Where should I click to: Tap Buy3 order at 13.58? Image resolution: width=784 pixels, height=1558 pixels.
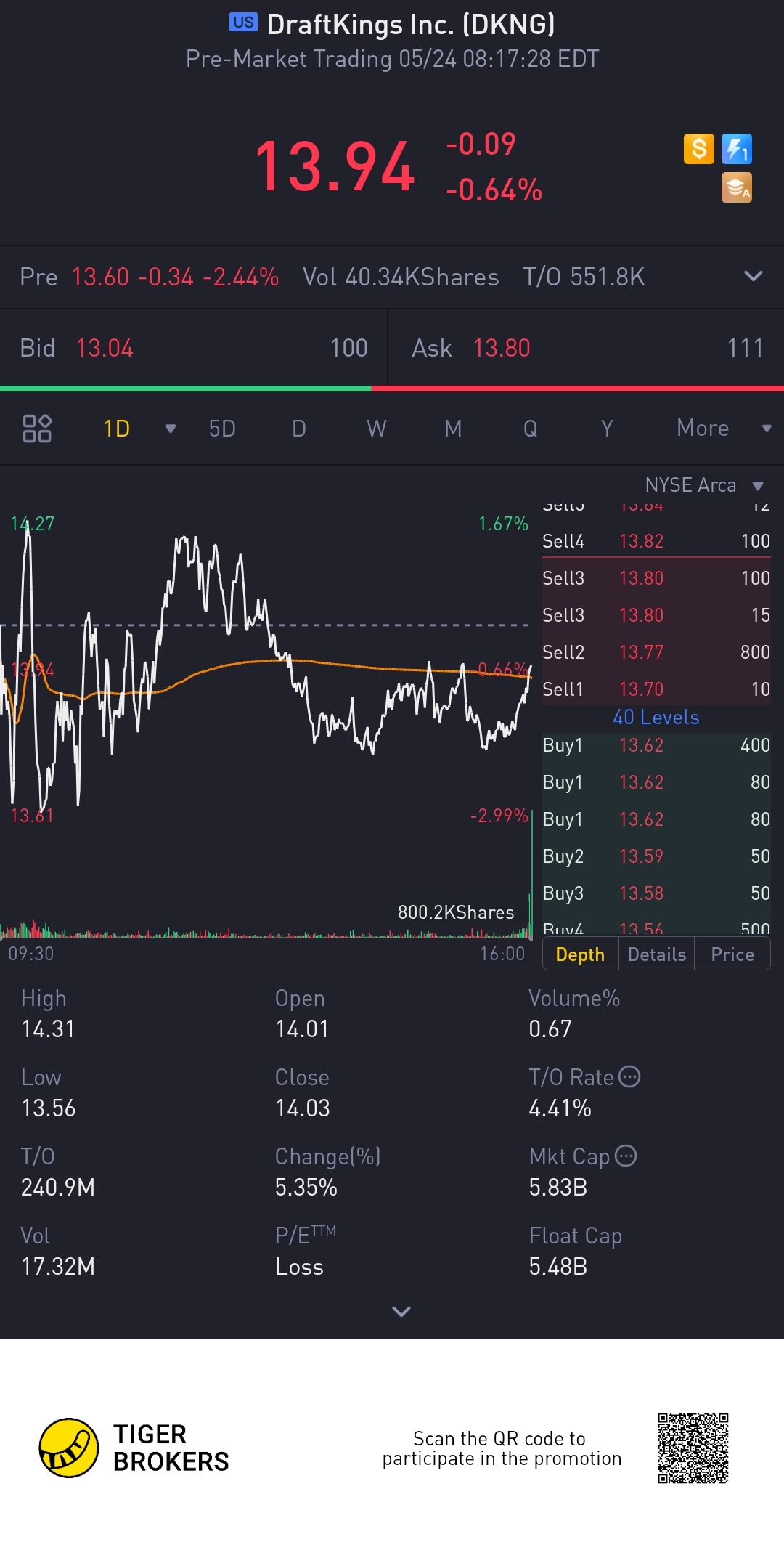click(656, 893)
